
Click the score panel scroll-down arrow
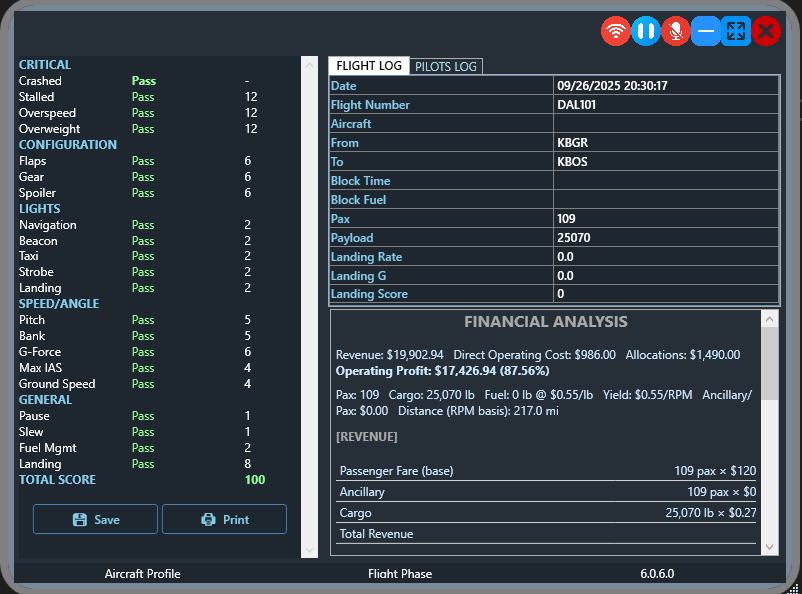click(x=309, y=549)
